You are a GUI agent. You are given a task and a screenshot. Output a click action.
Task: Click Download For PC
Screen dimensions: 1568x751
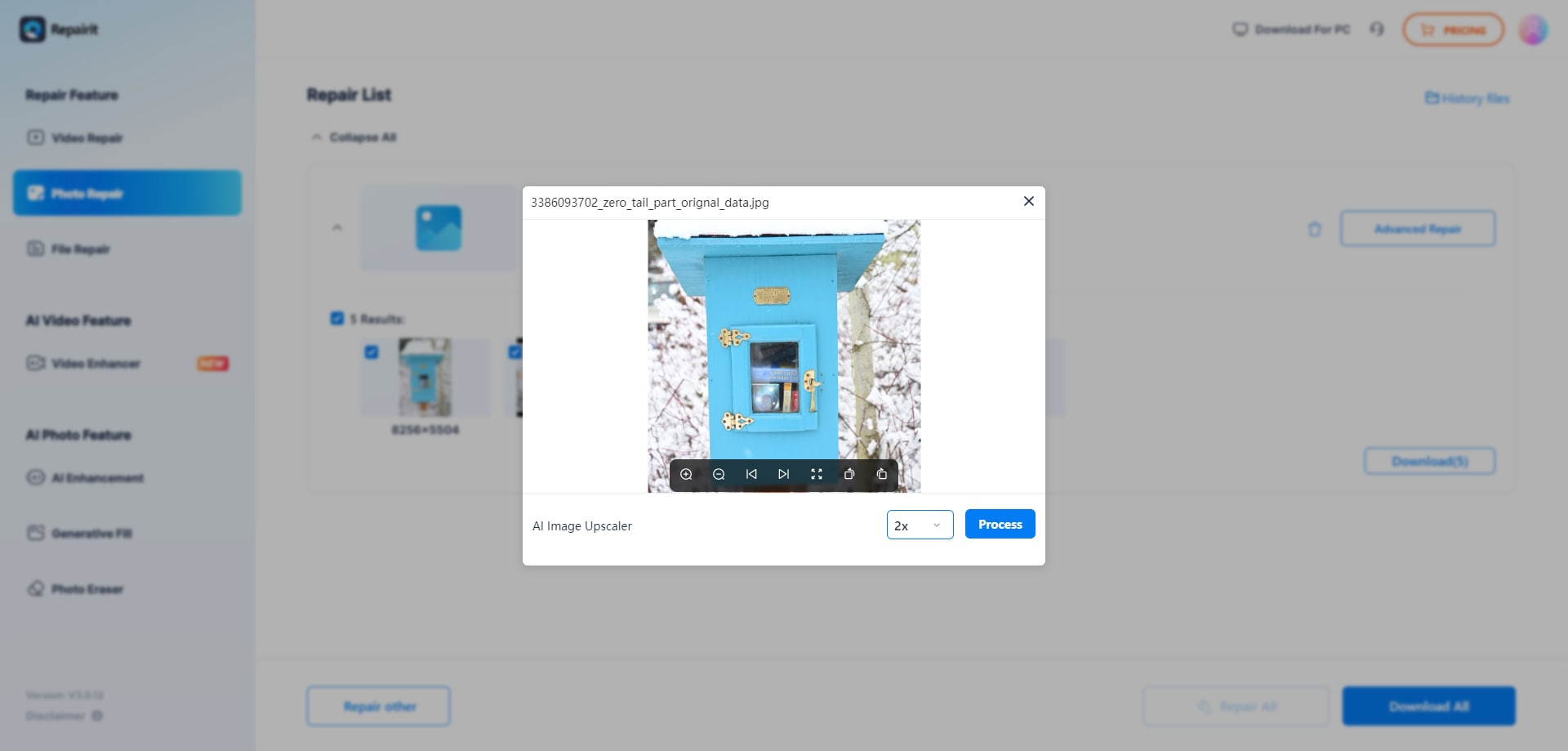(1291, 29)
